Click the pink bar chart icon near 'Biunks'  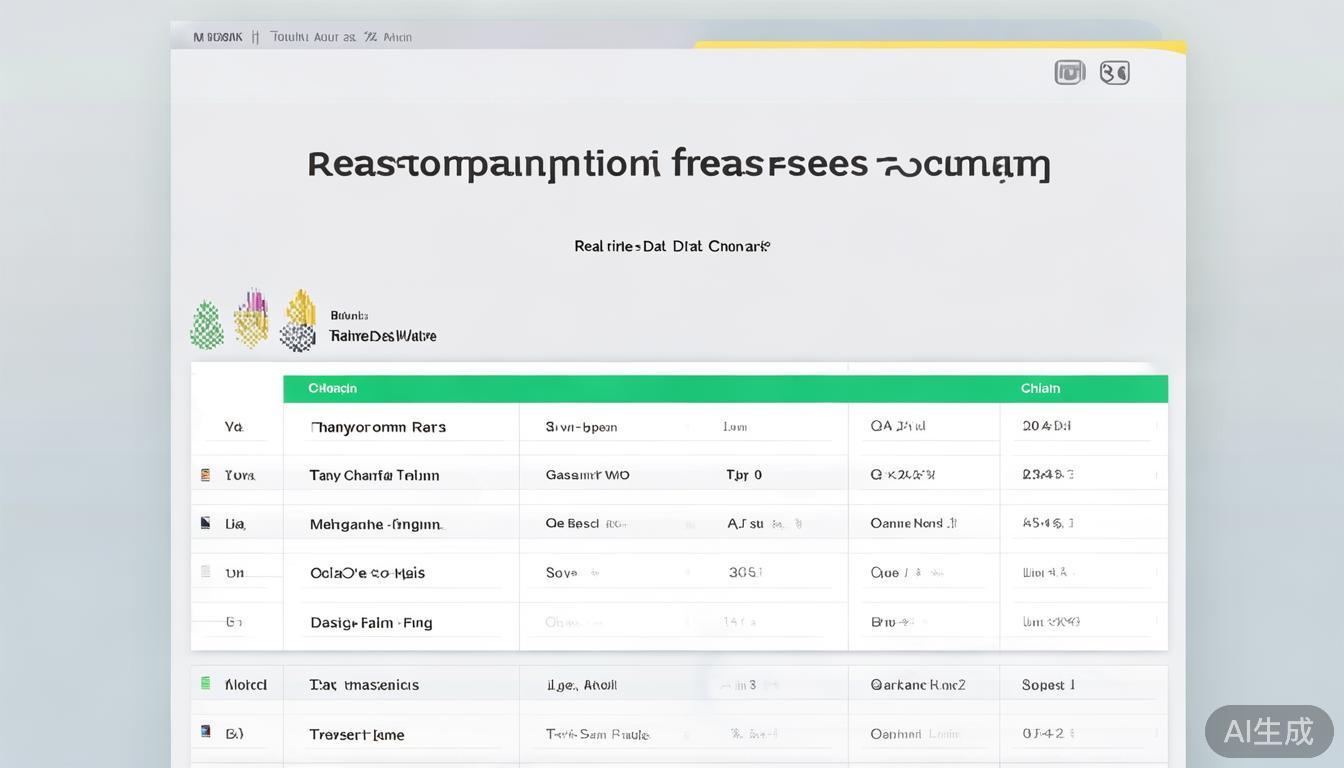[x=252, y=318]
